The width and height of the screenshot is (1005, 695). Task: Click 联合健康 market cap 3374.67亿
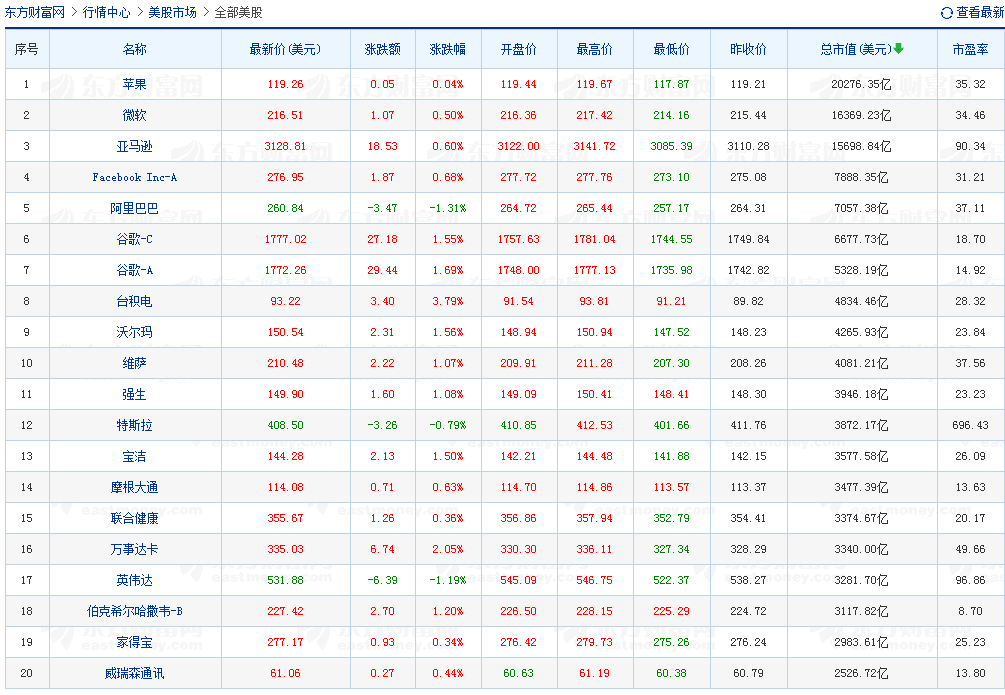(x=861, y=518)
